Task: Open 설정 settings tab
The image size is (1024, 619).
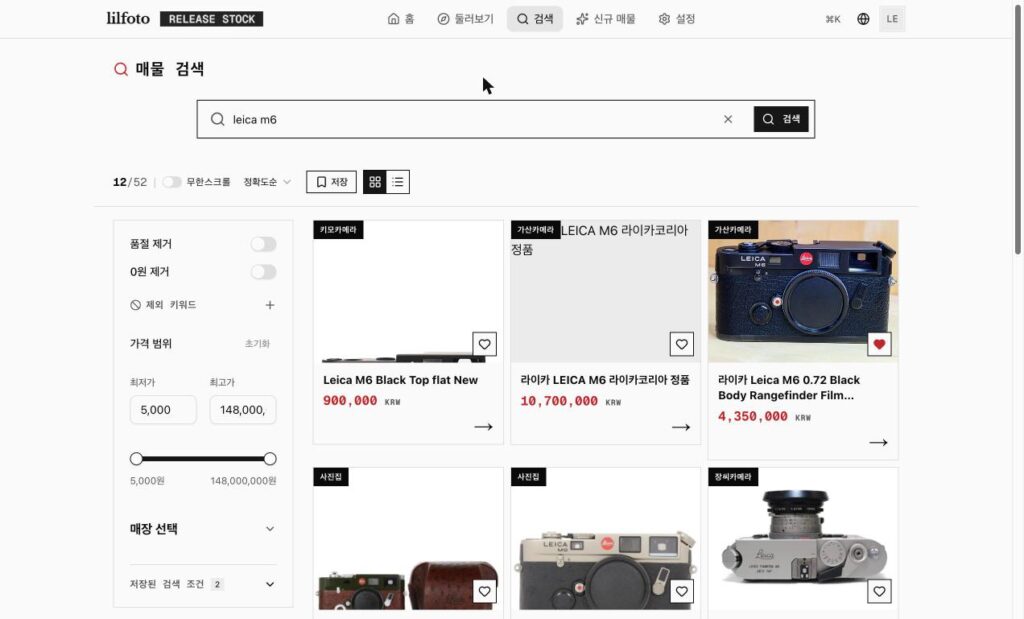Action: [x=677, y=19]
